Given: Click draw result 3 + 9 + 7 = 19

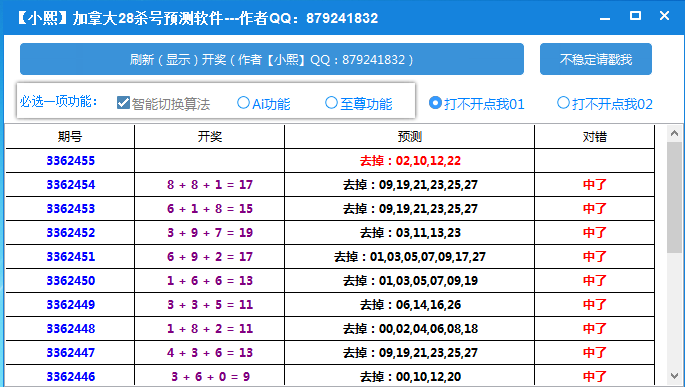Looking at the screenshot, I should [210, 233].
